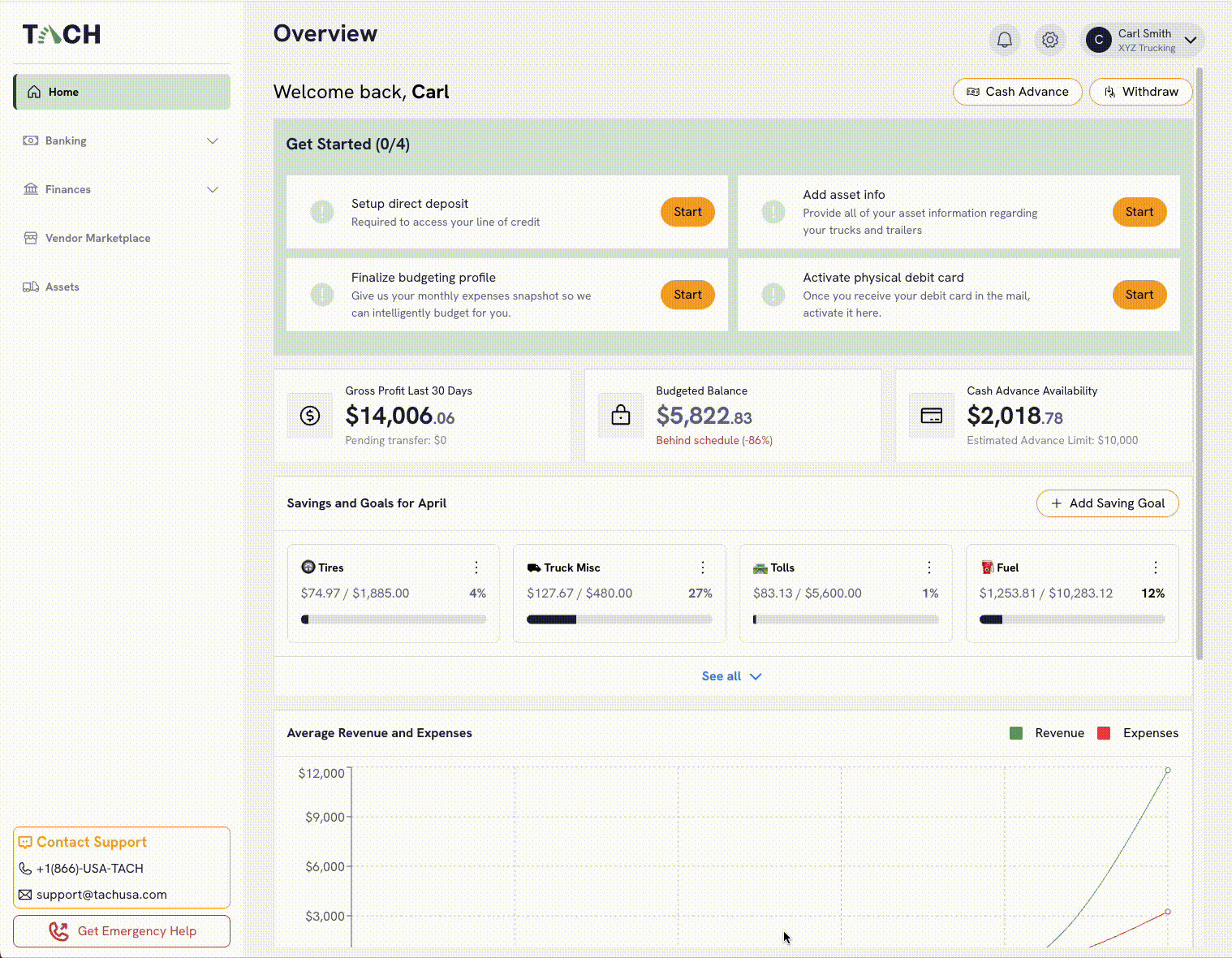Open the Truck Misc goal three-dot menu

[703, 567]
